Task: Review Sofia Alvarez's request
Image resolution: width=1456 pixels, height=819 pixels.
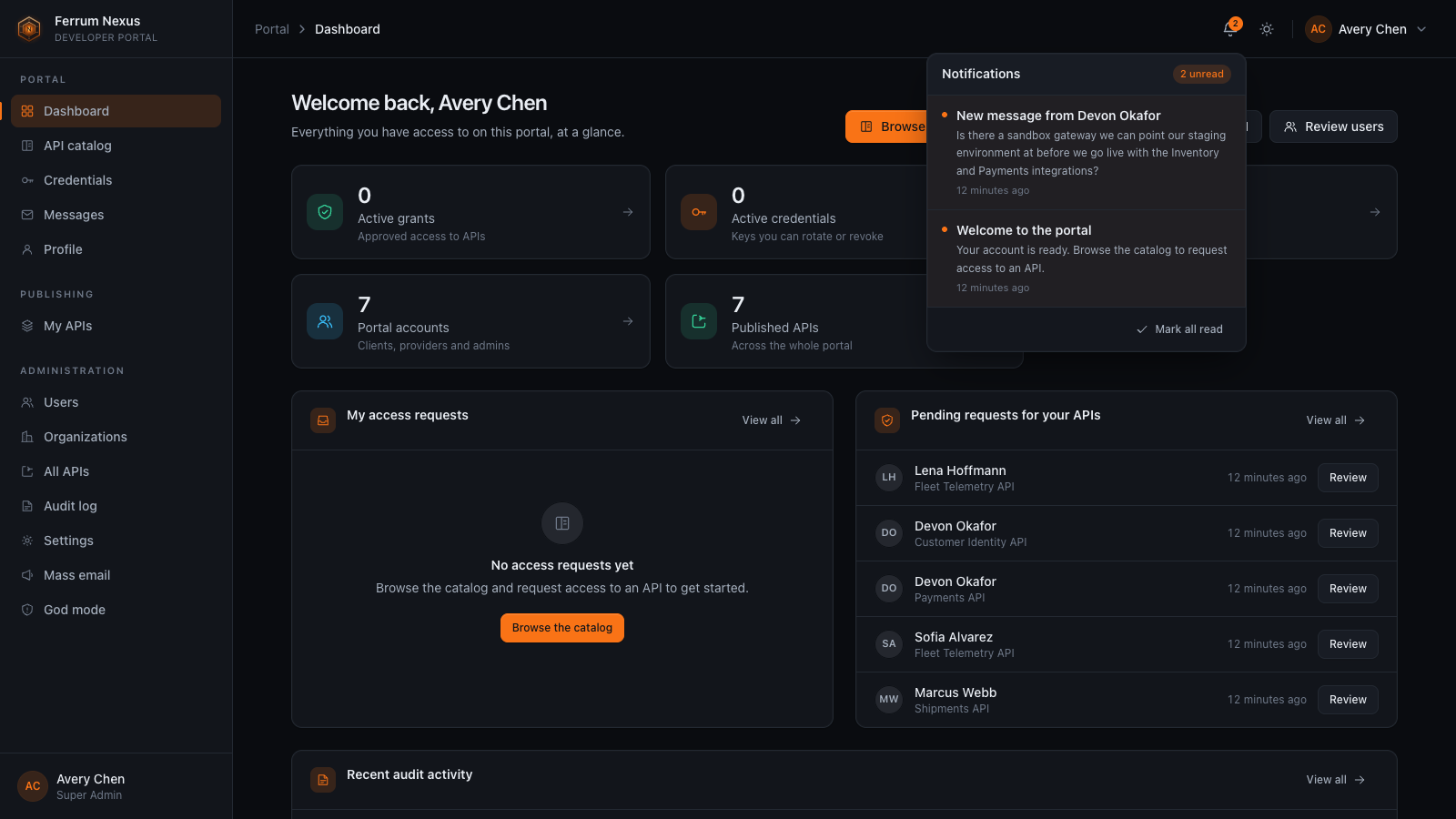Action: (x=1348, y=644)
